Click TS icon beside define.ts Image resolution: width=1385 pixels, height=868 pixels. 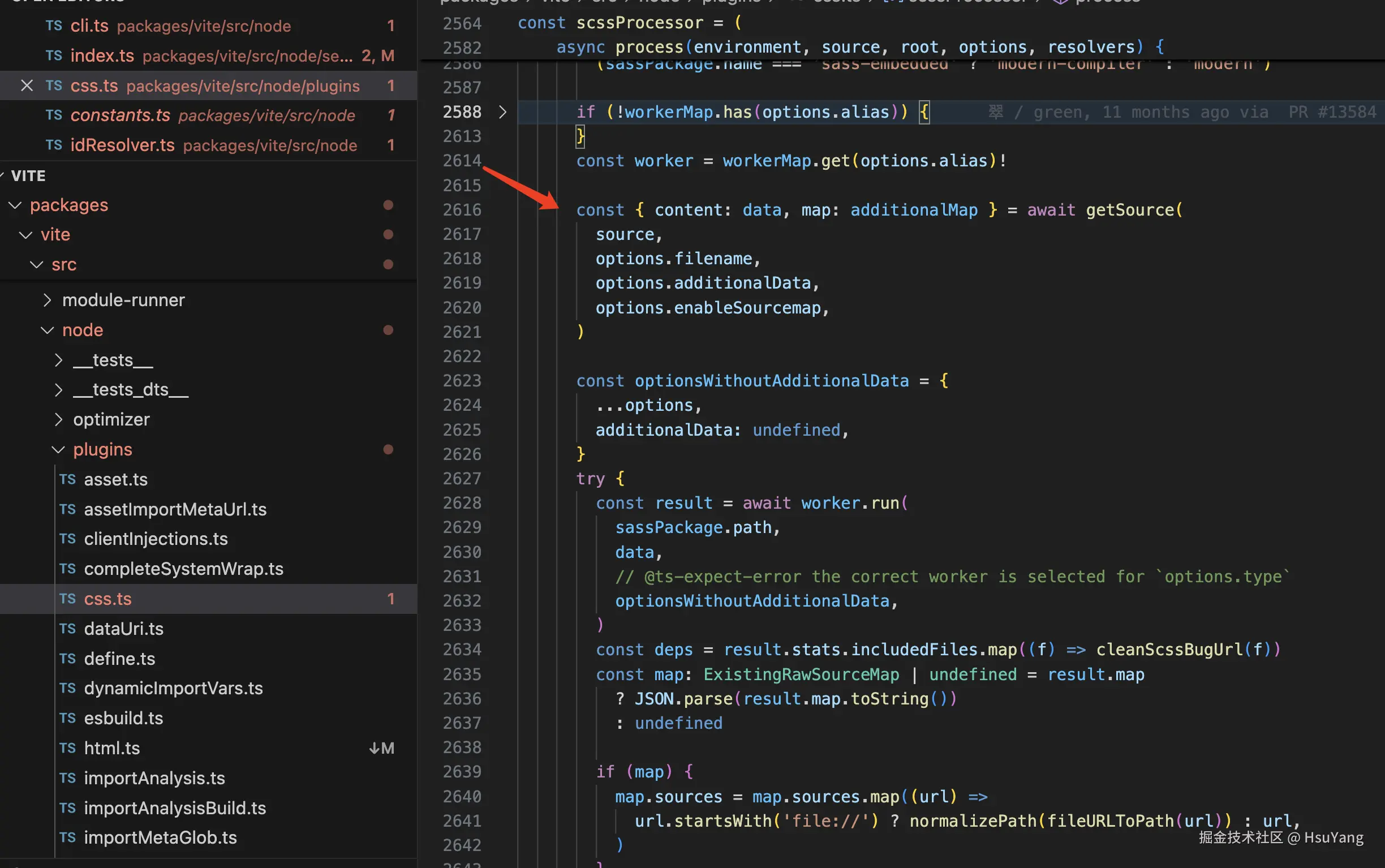click(x=67, y=659)
